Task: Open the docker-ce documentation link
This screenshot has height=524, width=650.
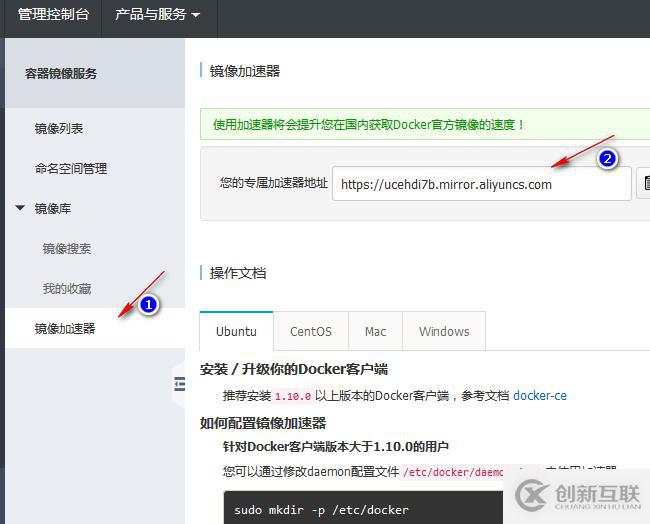Action: pos(540,396)
